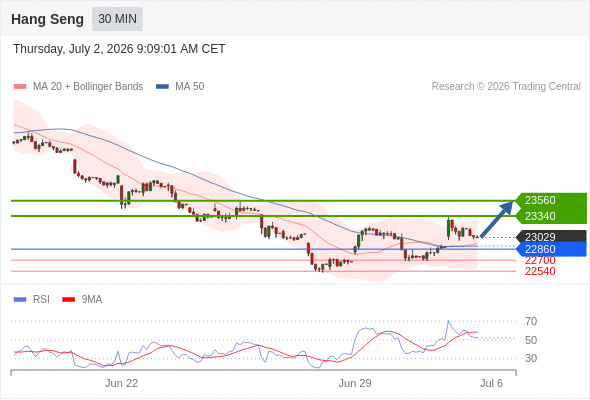
Task: Click the Hang Seng title
Action: pos(47,19)
